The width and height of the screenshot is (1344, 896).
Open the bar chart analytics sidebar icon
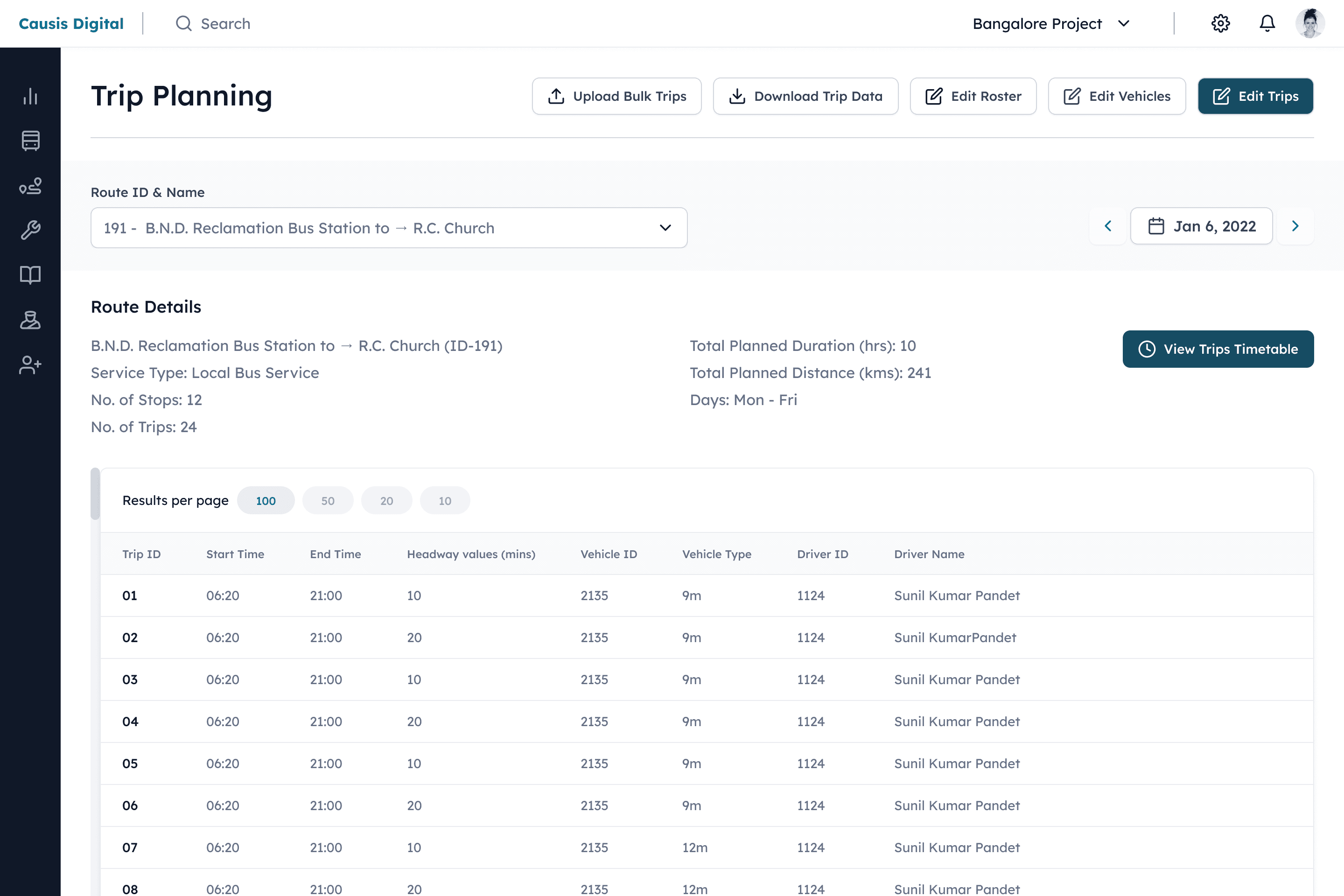(30, 96)
